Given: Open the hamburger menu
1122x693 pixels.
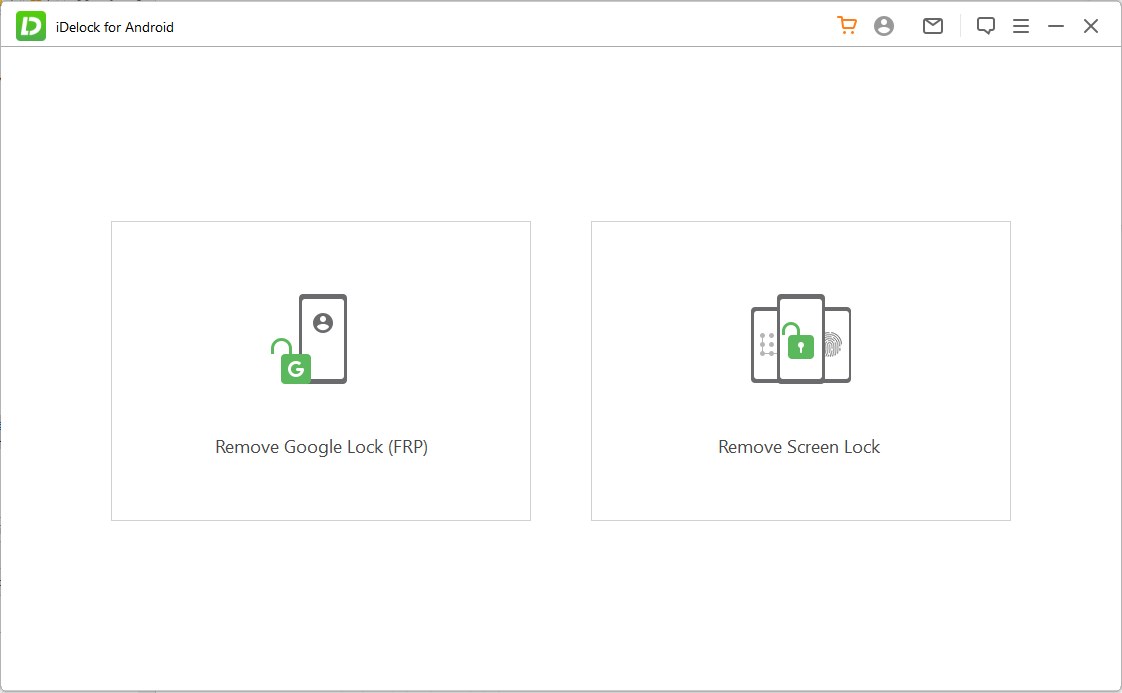Looking at the screenshot, I should 1021,26.
